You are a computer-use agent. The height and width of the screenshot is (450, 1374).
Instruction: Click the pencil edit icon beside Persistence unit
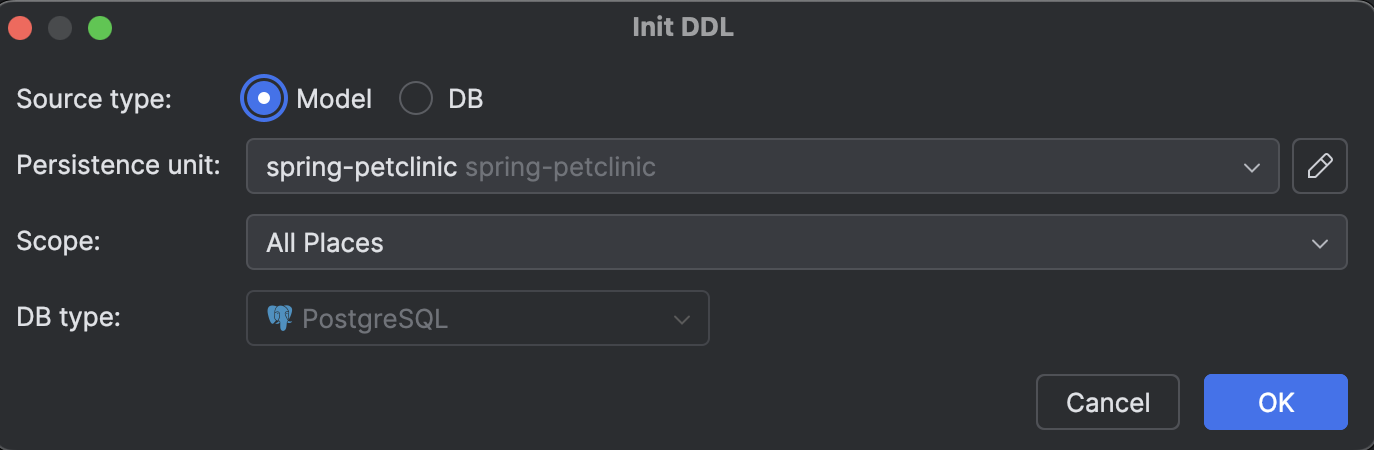[x=1320, y=166]
